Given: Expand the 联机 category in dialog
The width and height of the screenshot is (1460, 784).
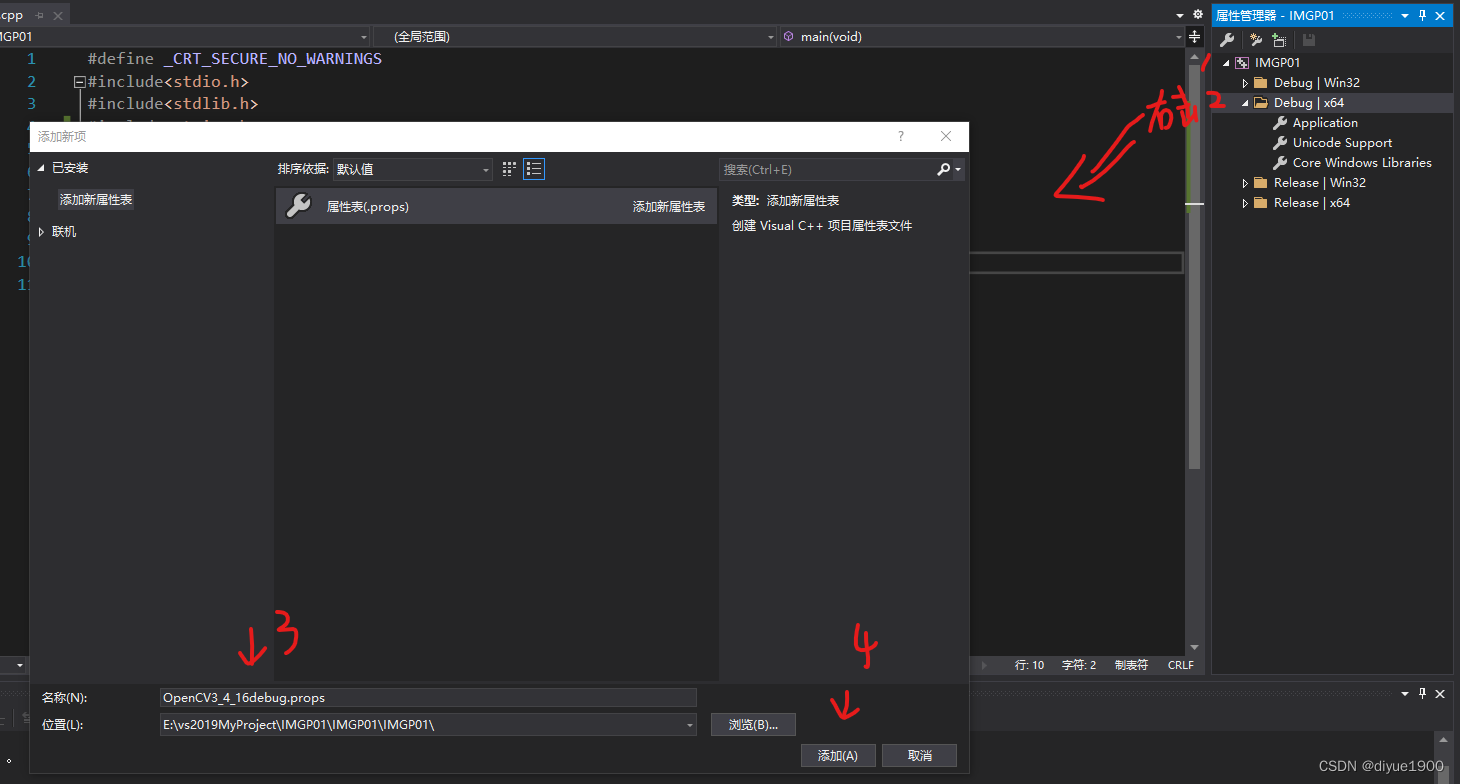Looking at the screenshot, I should tap(41, 232).
